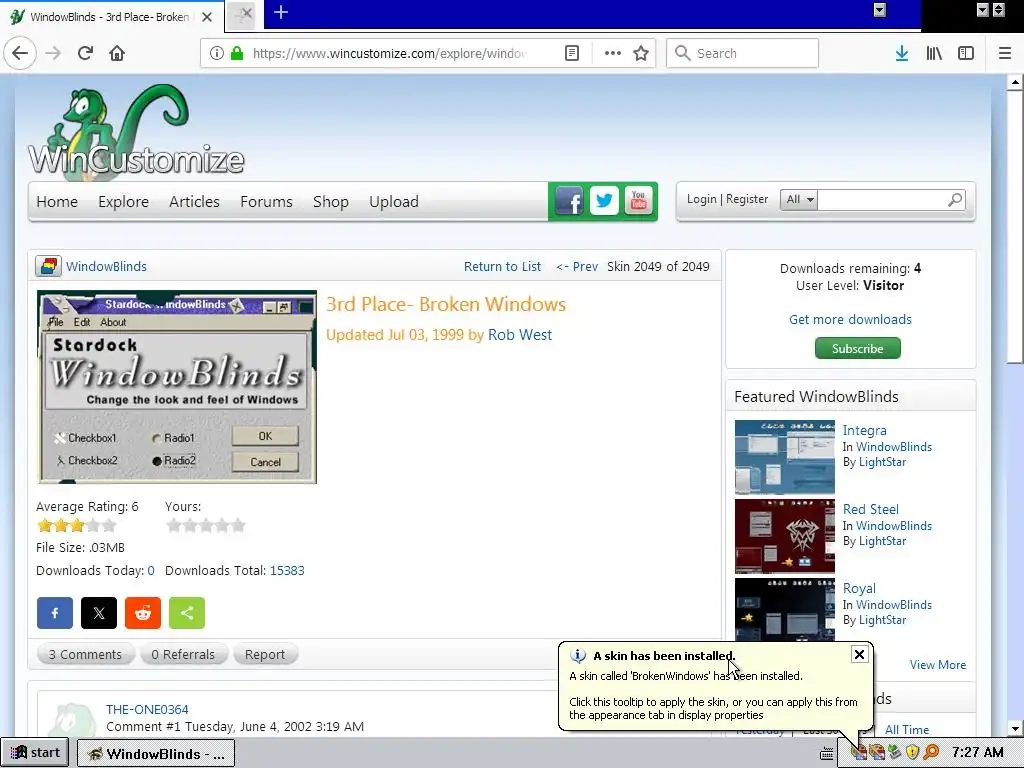Open the Forums section
1024x768 pixels.
tap(266, 201)
